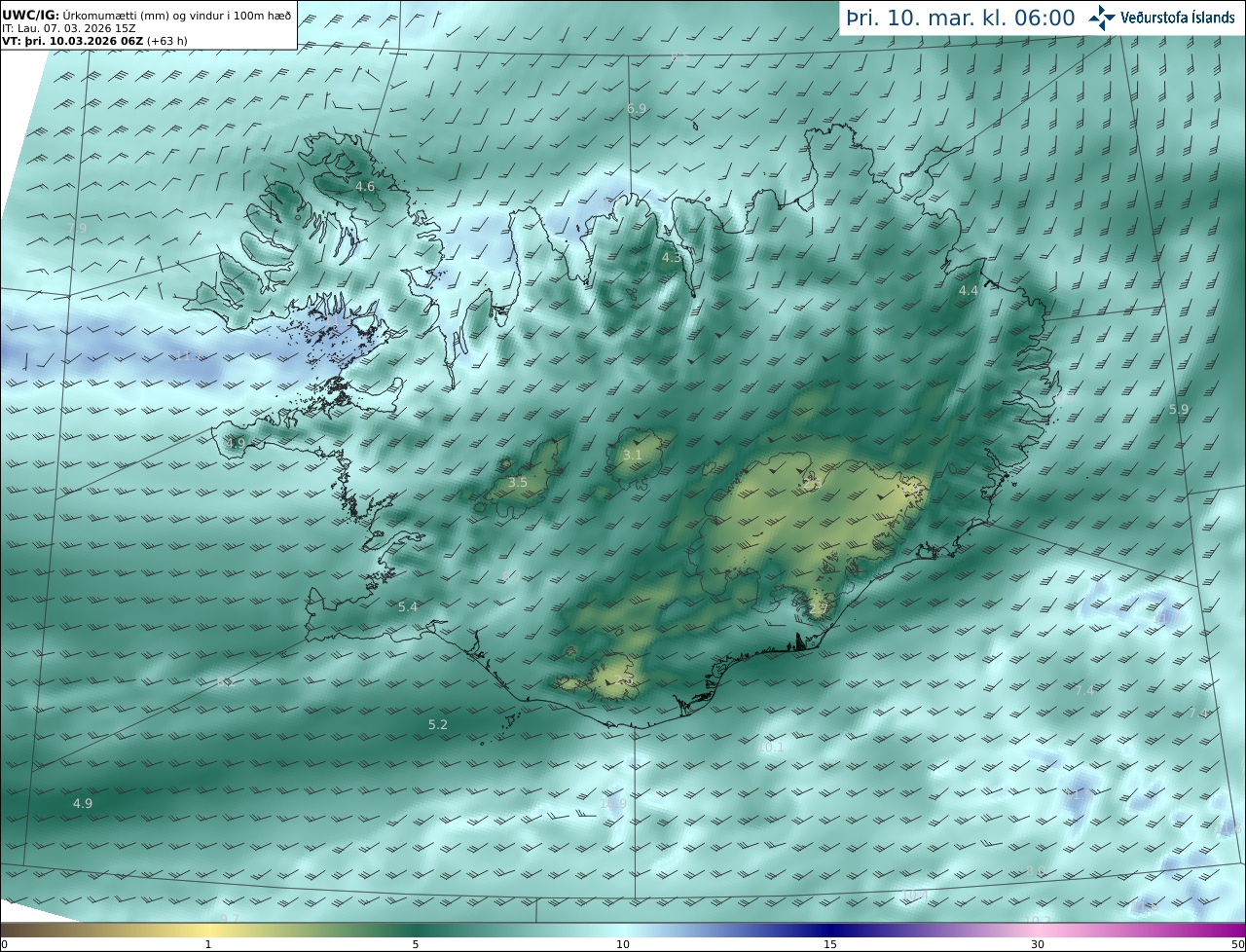Click the initialisation time IT: Lau. 07. 03. 2026 15Z

click(69, 28)
